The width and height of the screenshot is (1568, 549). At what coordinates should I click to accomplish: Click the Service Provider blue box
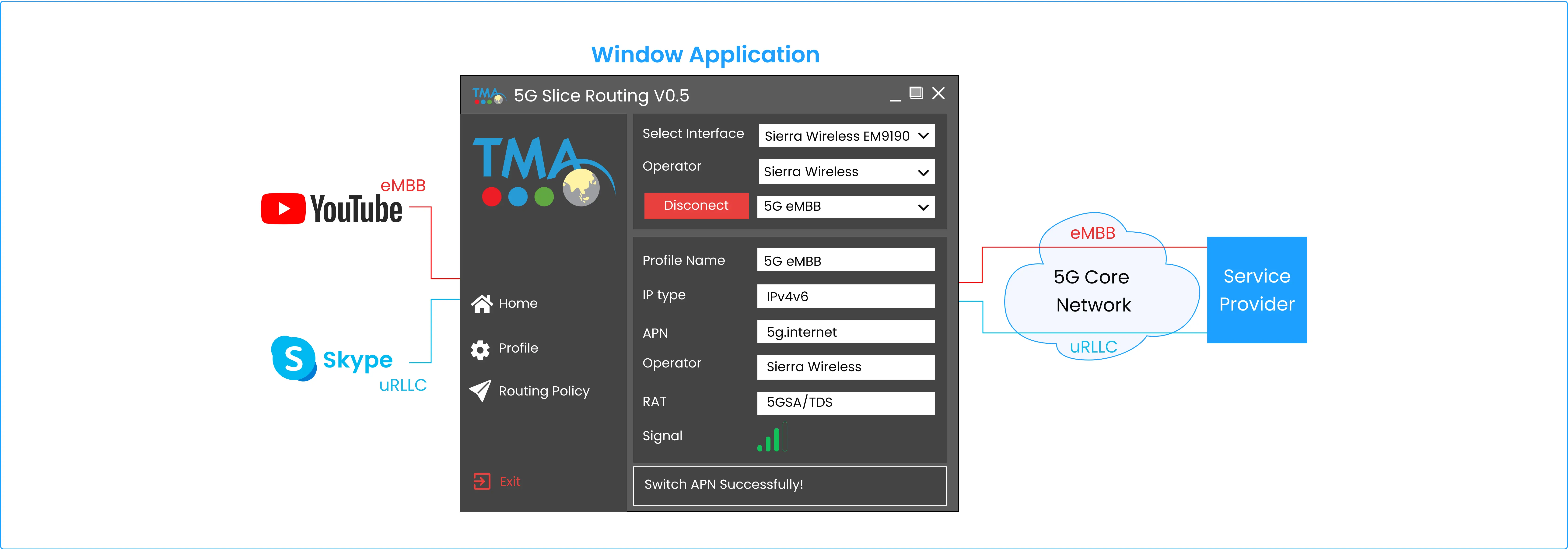pyautogui.click(x=1257, y=290)
